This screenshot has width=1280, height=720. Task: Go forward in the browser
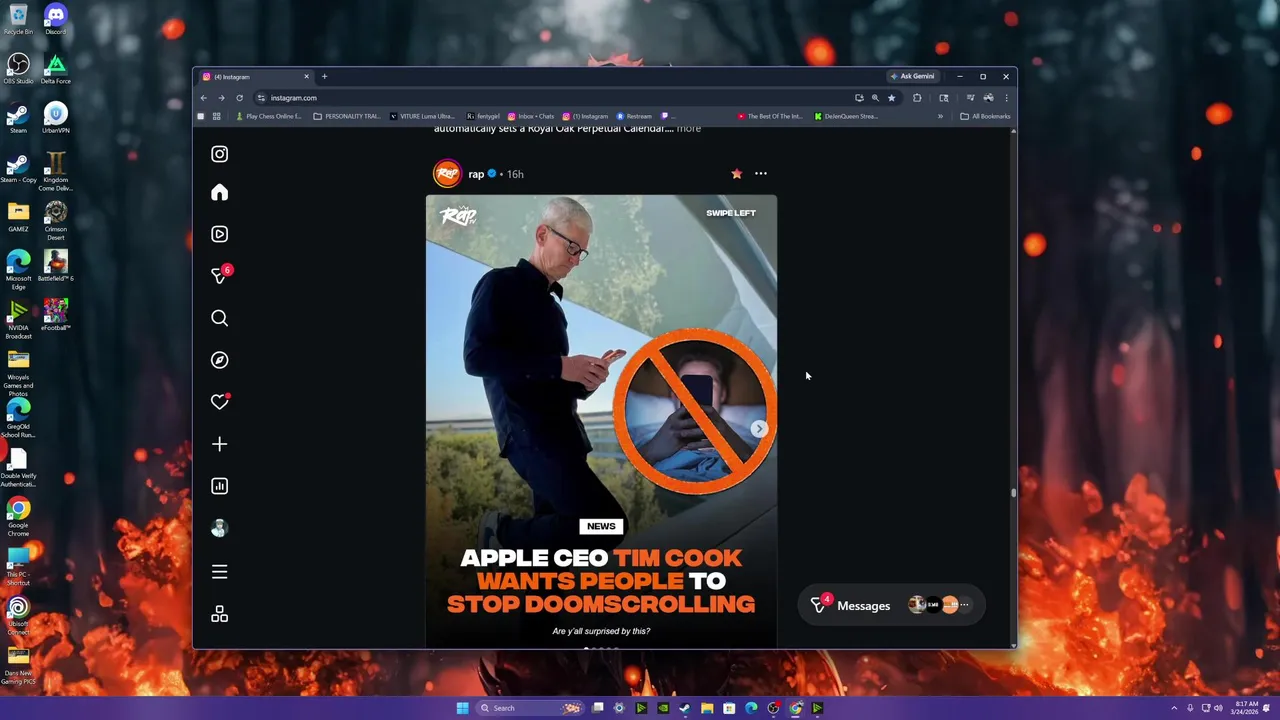tap(221, 98)
